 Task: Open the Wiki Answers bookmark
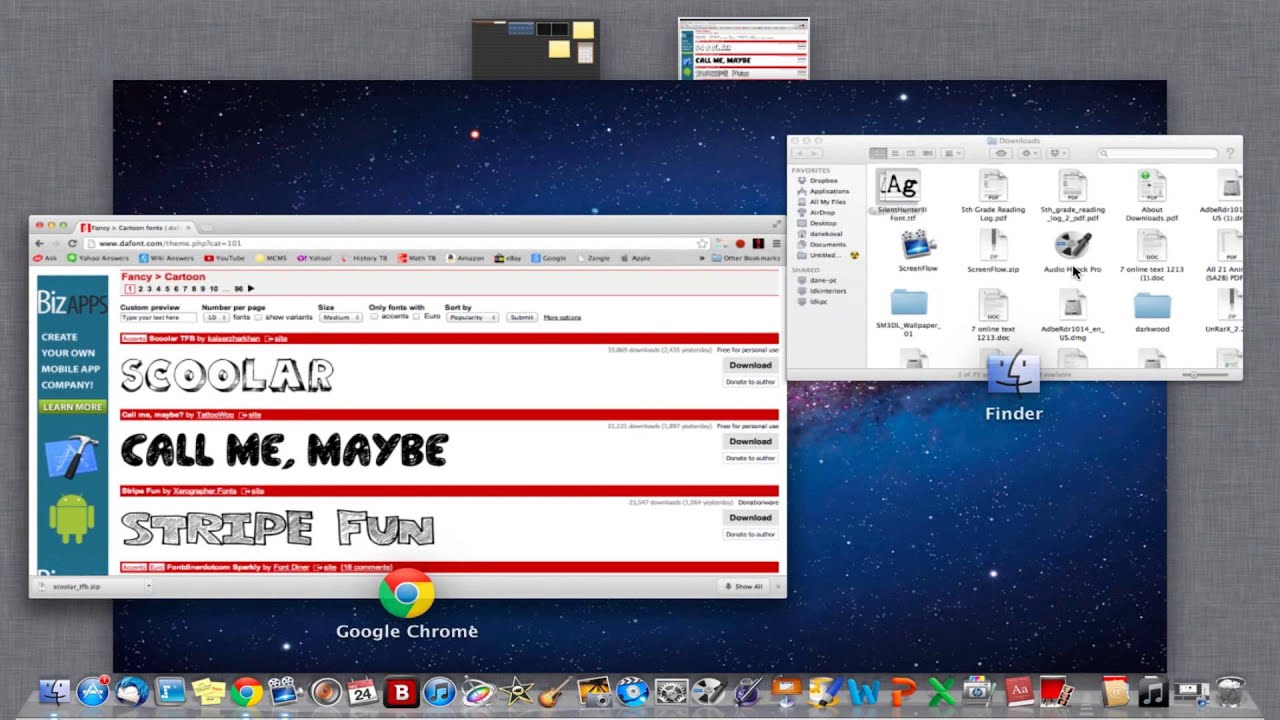[165, 258]
